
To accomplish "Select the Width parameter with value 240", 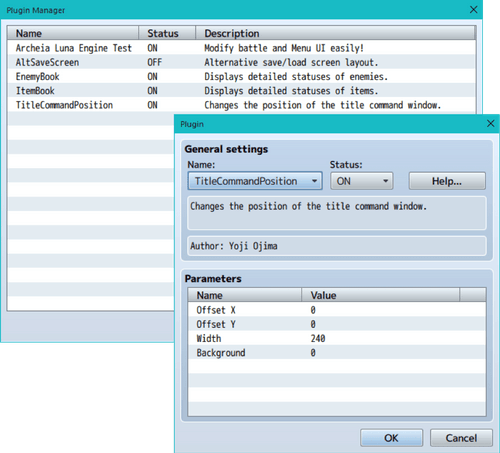I will pos(337,338).
